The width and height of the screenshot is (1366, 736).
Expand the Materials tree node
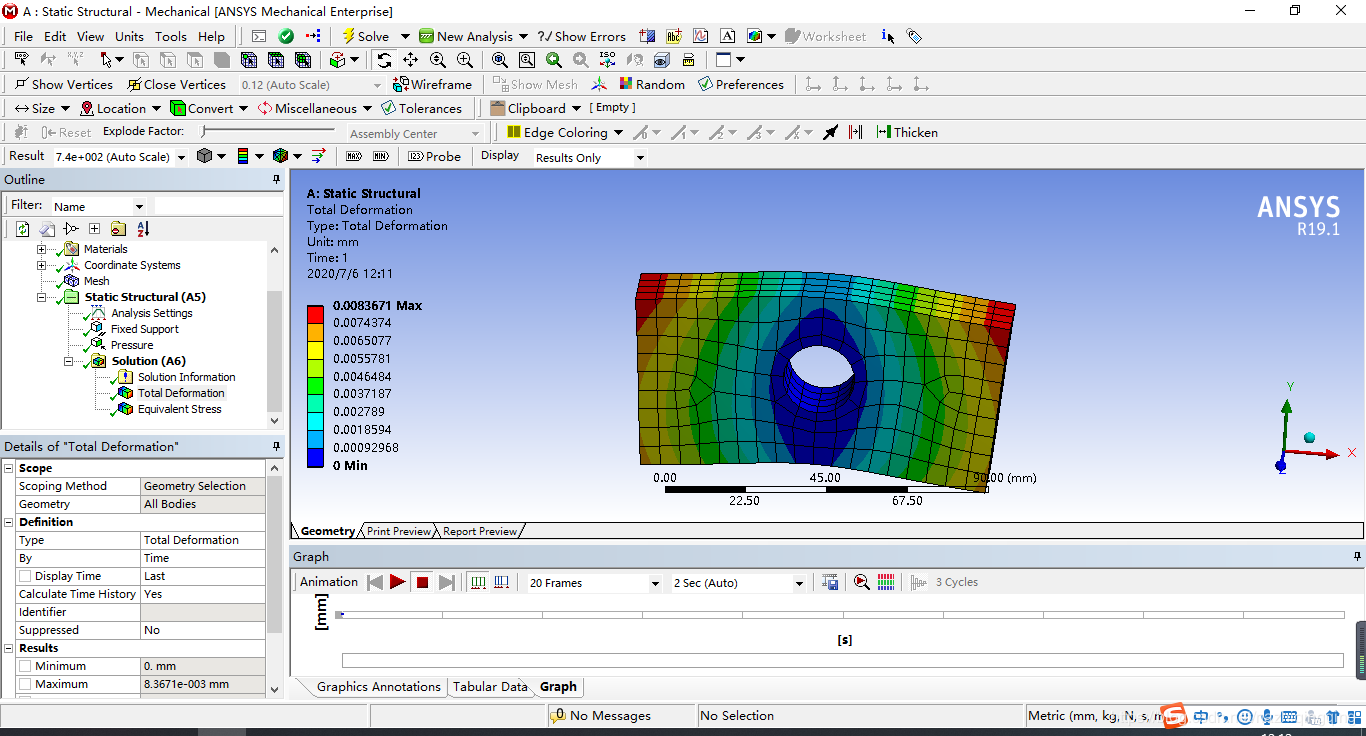pos(41,249)
